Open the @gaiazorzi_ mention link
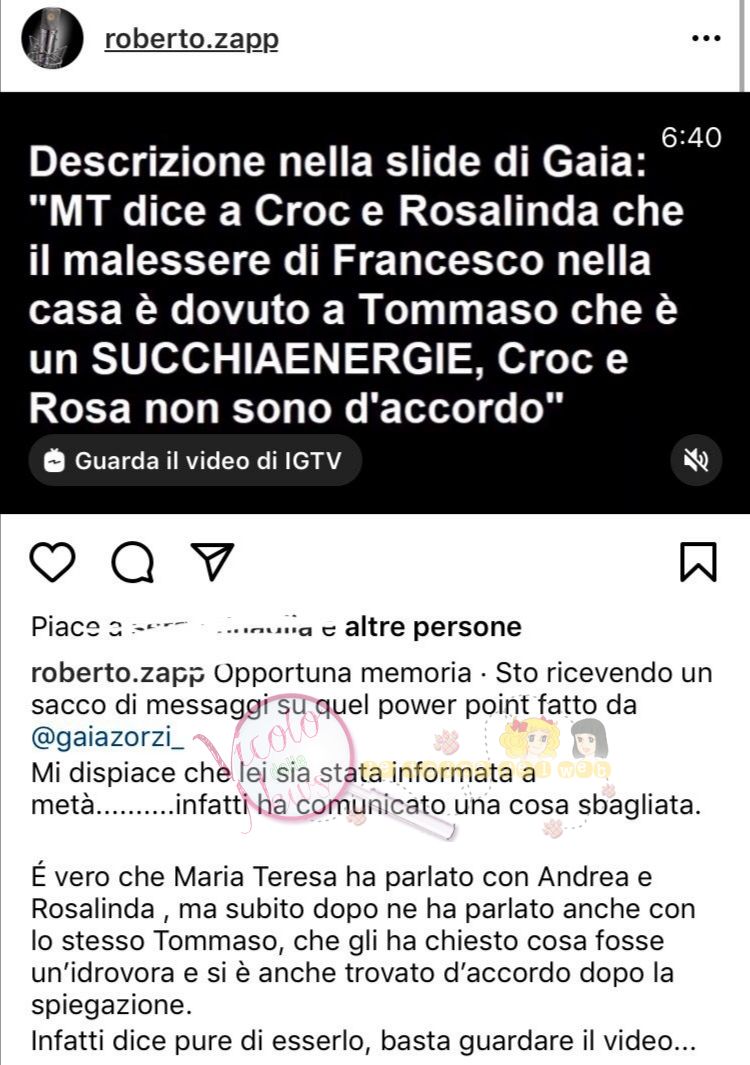Viewport: 750px width, 1065px height. [107, 737]
